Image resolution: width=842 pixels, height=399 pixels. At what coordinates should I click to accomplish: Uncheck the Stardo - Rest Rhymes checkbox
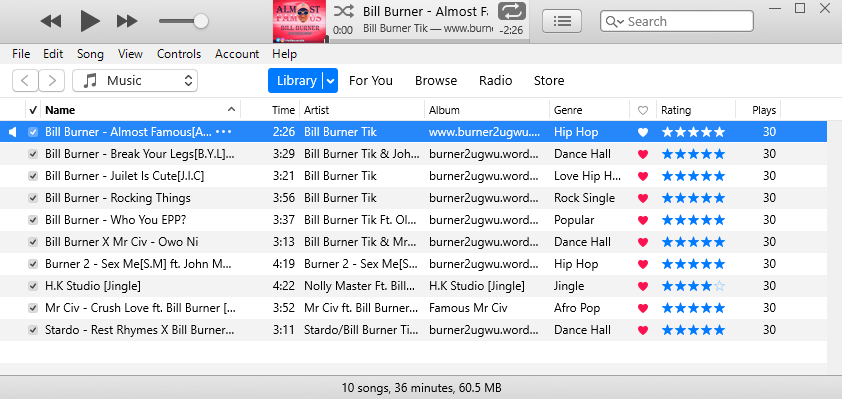pyautogui.click(x=33, y=330)
